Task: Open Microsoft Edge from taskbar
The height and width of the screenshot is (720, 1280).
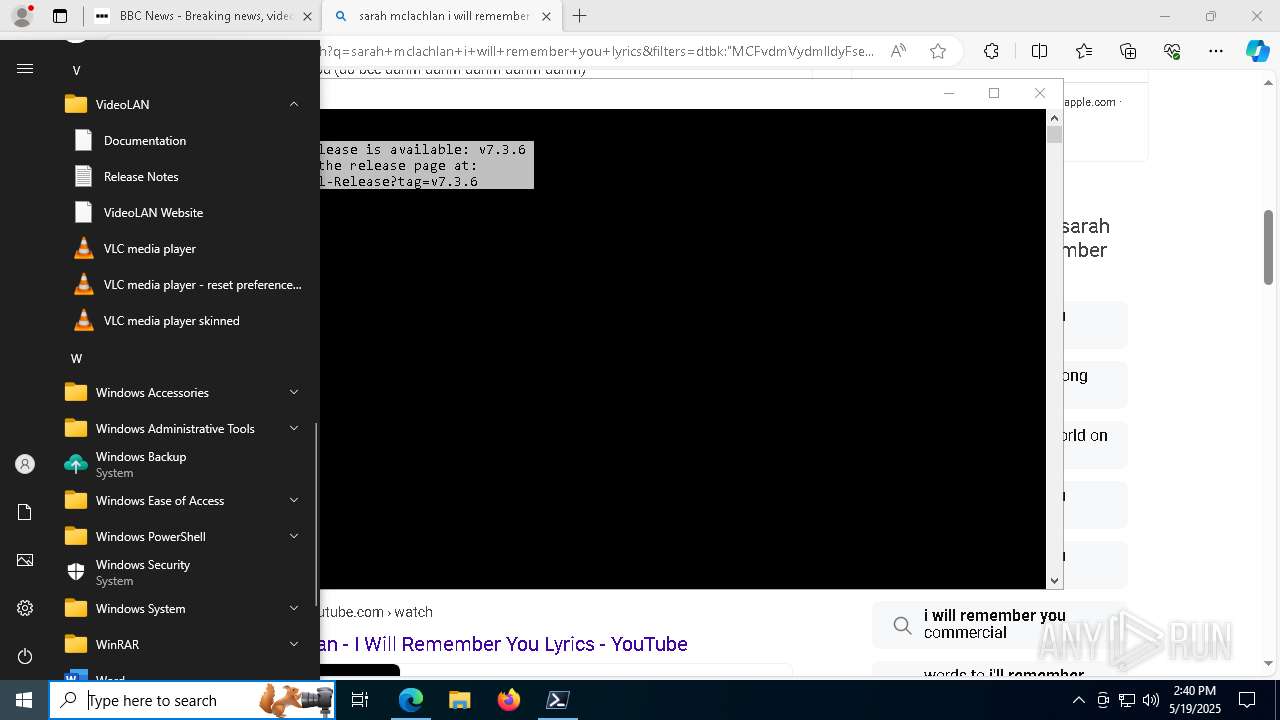Action: coord(411,700)
